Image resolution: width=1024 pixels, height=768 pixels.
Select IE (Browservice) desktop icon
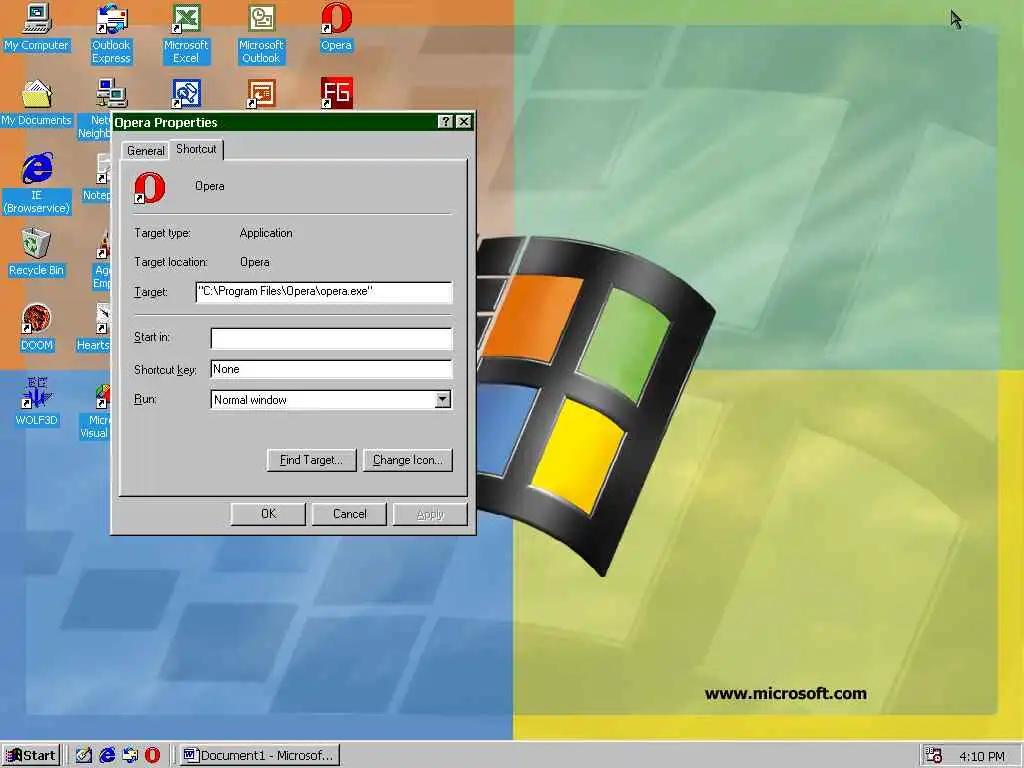tap(37, 183)
